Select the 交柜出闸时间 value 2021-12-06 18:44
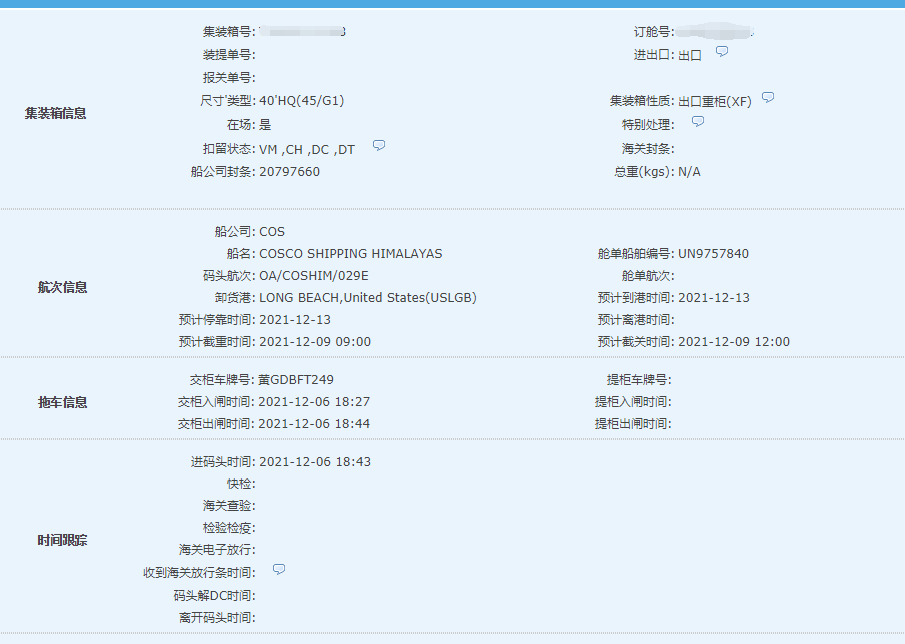Viewport: 905px width, 644px height. click(x=314, y=424)
